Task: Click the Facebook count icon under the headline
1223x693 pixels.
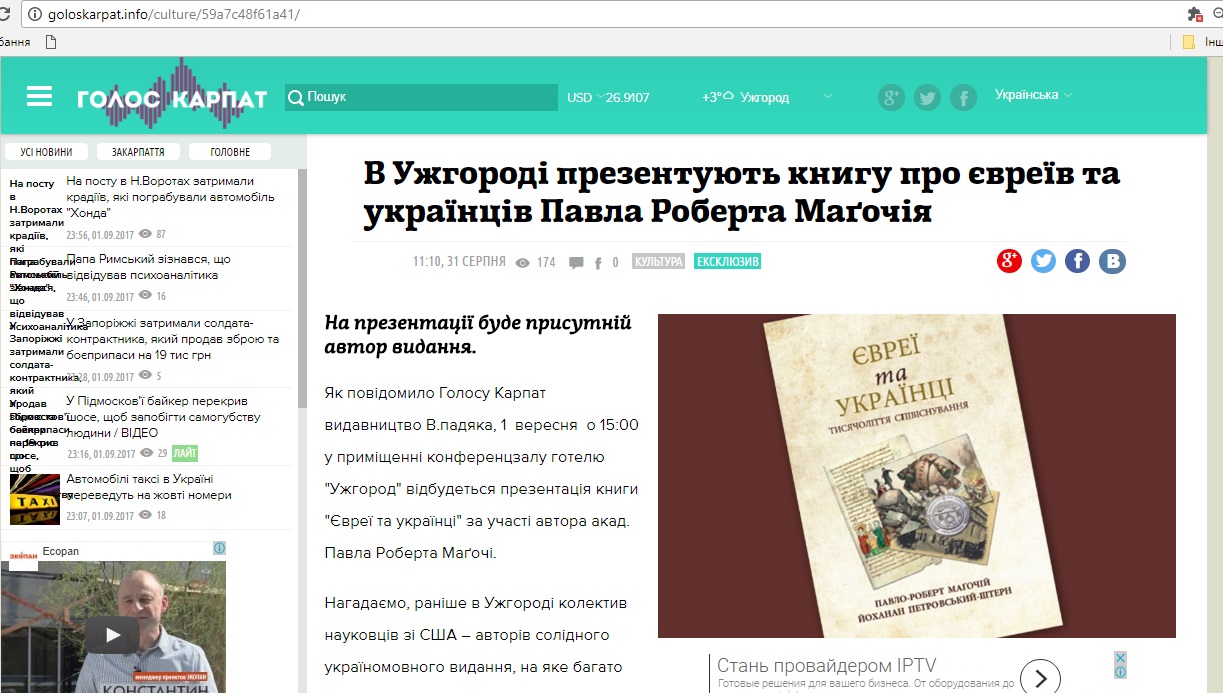Action: pos(598,264)
